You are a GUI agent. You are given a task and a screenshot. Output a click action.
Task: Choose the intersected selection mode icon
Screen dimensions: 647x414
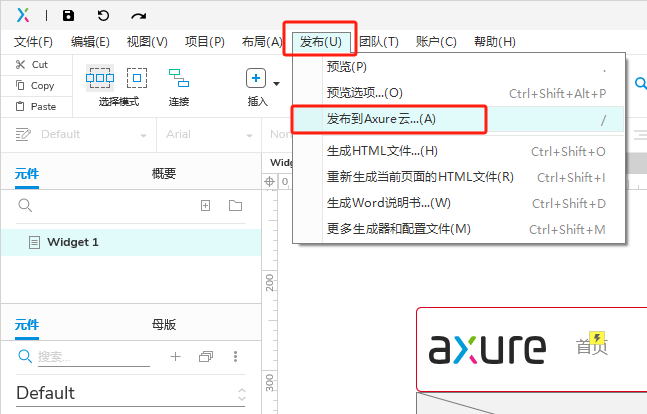coord(100,78)
